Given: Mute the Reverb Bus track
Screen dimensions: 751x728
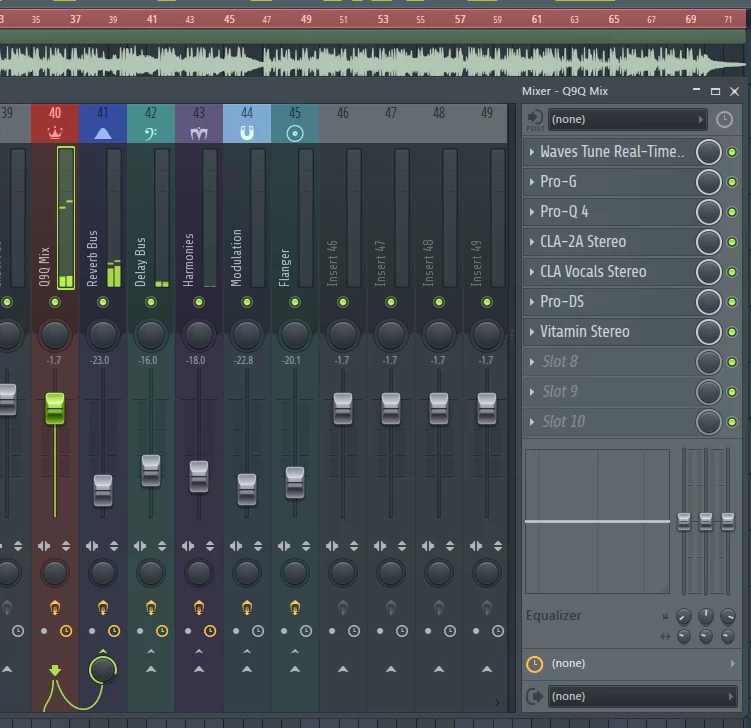Looking at the screenshot, I should click(103, 302).
